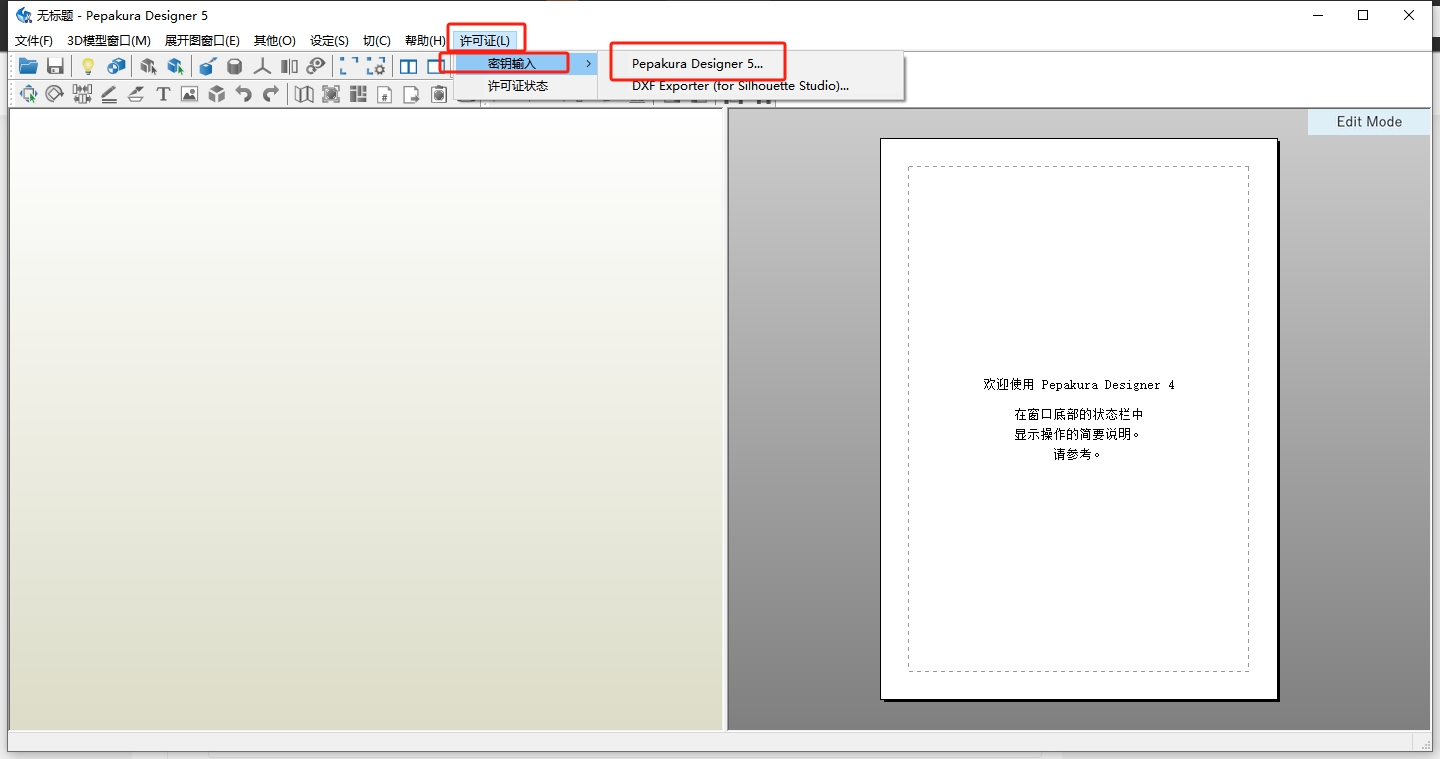Click the insert image picture icon
Viewport: 1440px width, 759px height.
point(189,94)
